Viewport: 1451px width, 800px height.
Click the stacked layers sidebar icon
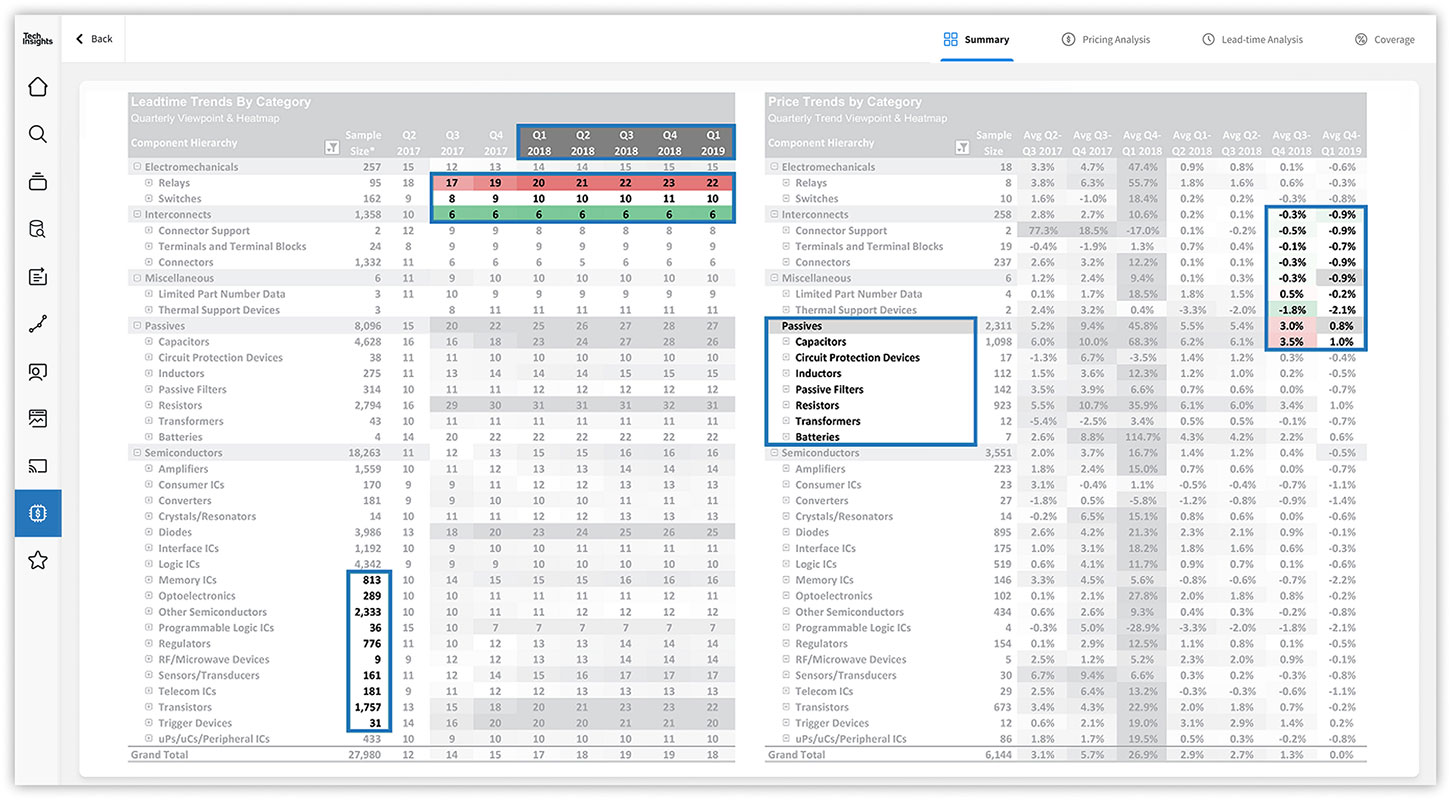38,182
